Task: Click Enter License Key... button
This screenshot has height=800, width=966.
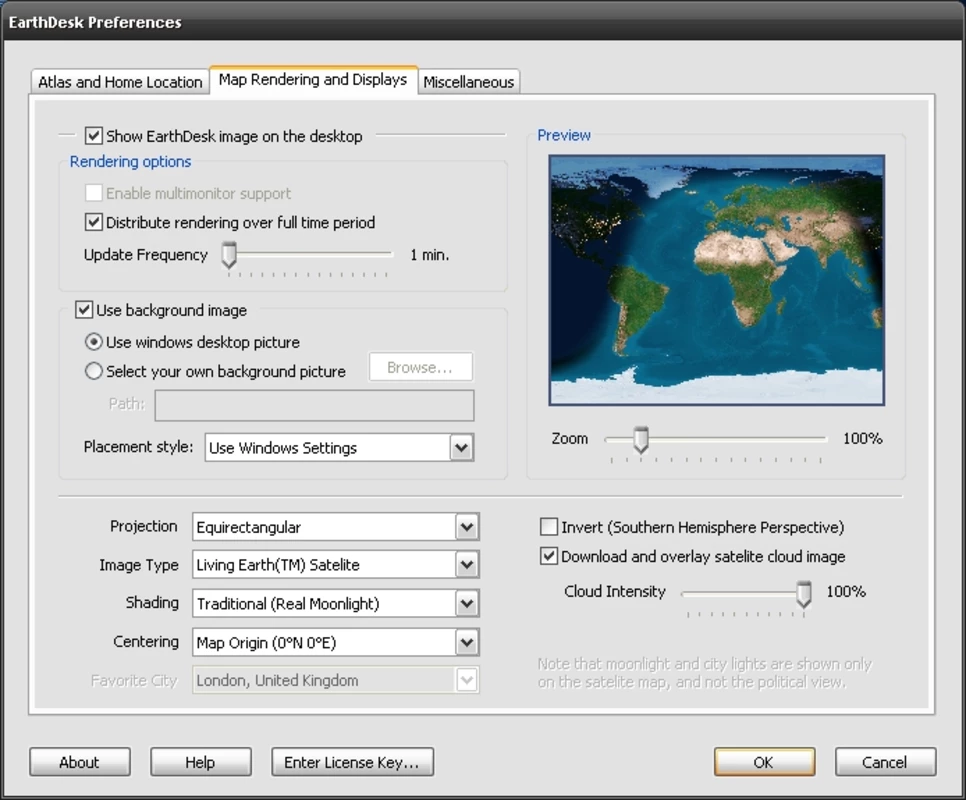Action: tap(352, 762)
